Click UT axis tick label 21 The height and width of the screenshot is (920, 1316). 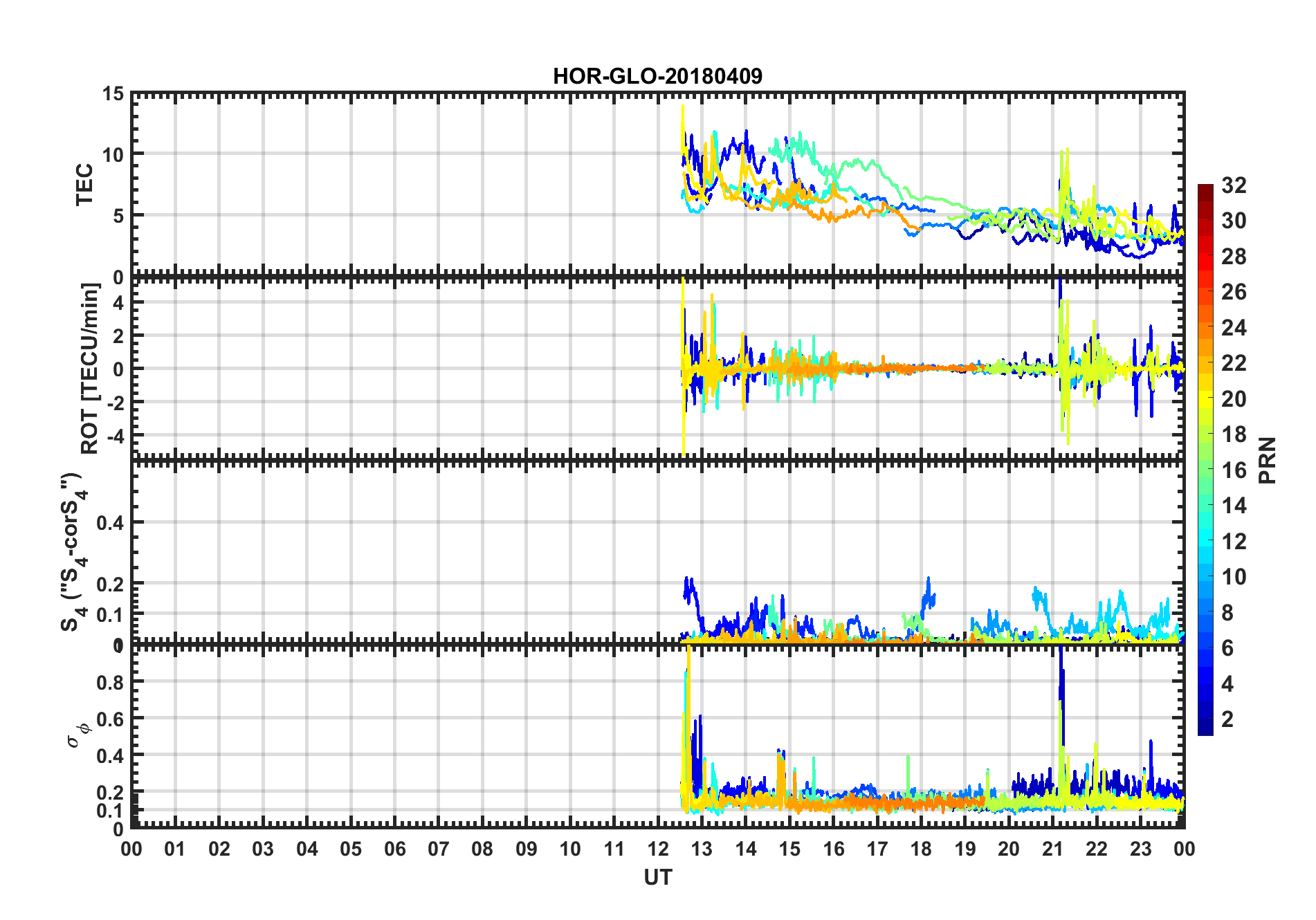[1053, 849]
